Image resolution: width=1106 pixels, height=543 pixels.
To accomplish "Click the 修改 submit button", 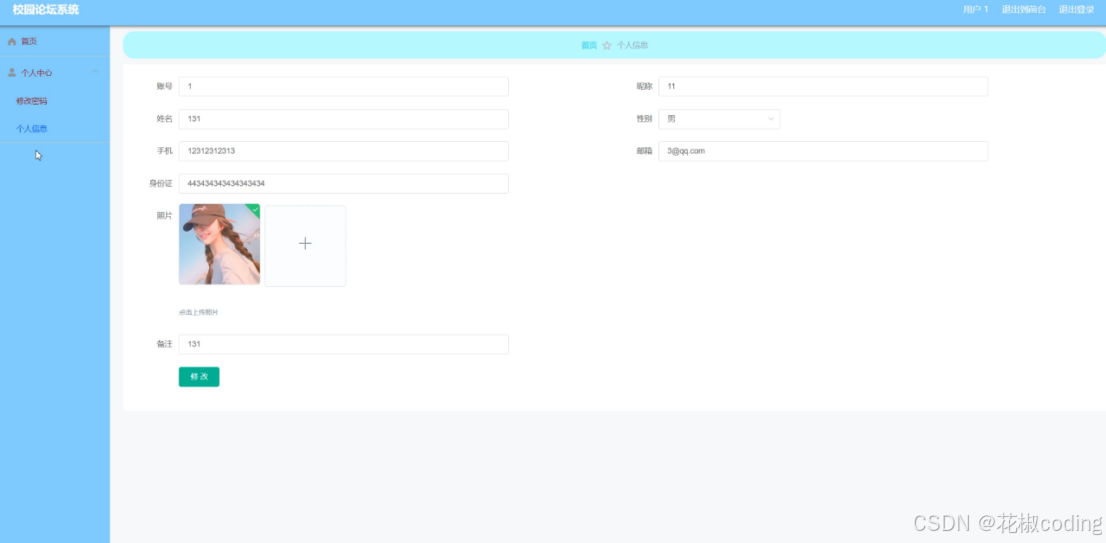I will 199,377.
